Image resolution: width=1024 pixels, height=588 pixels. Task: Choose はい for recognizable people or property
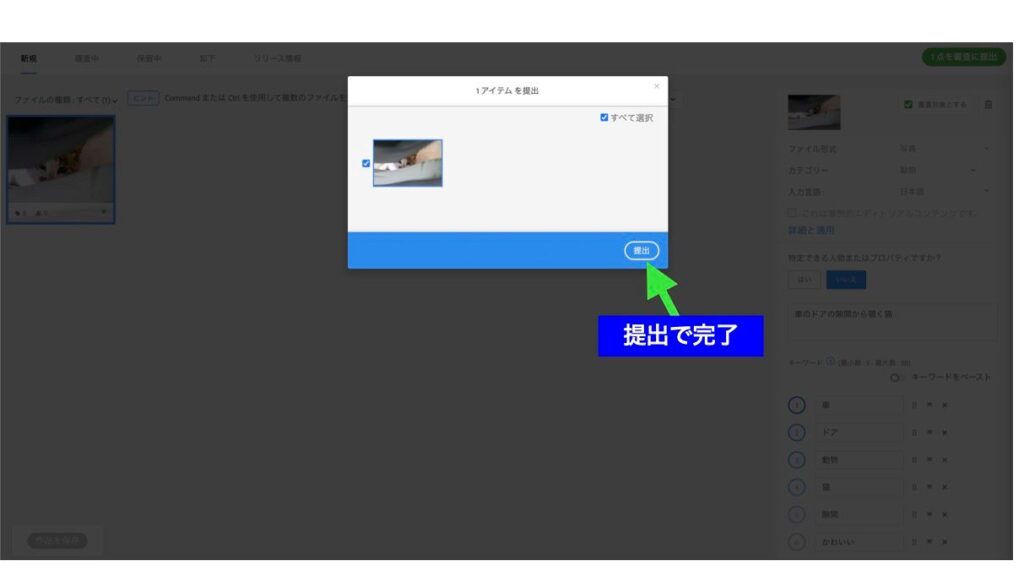coord(804,280)
